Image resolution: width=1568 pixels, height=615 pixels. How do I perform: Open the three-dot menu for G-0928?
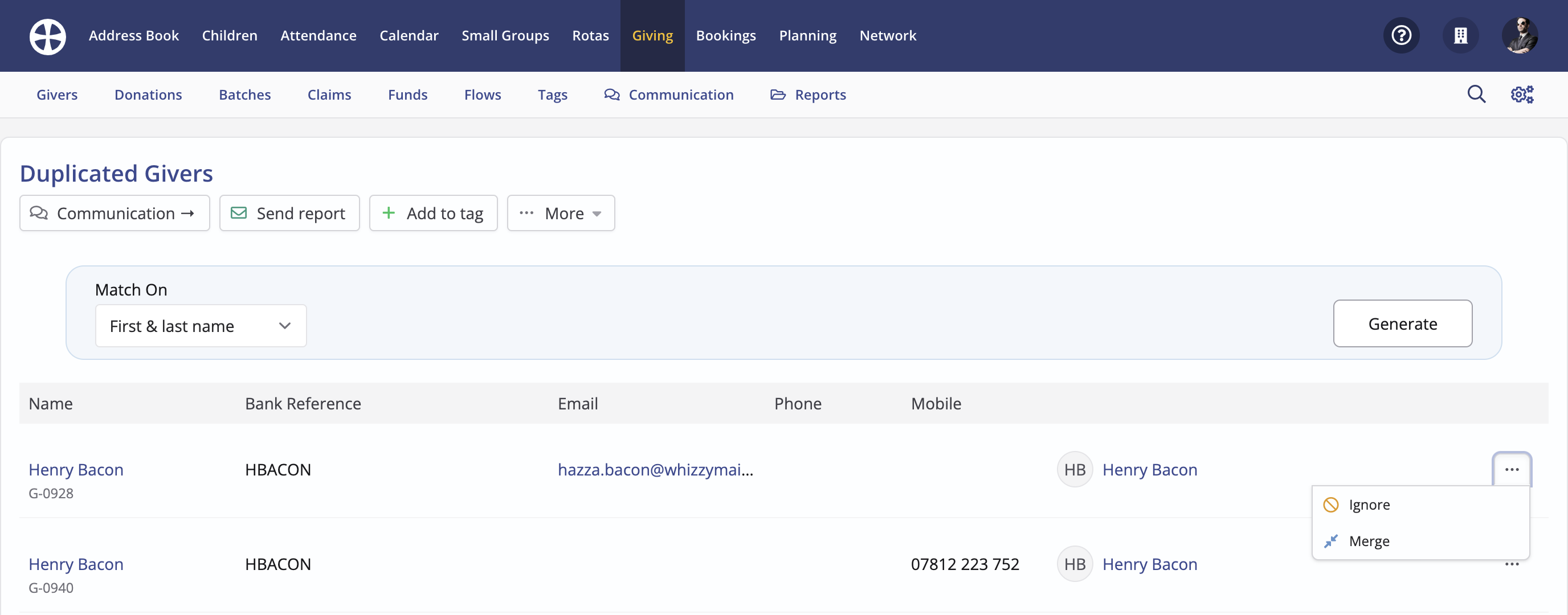(x=1512, y=469)
